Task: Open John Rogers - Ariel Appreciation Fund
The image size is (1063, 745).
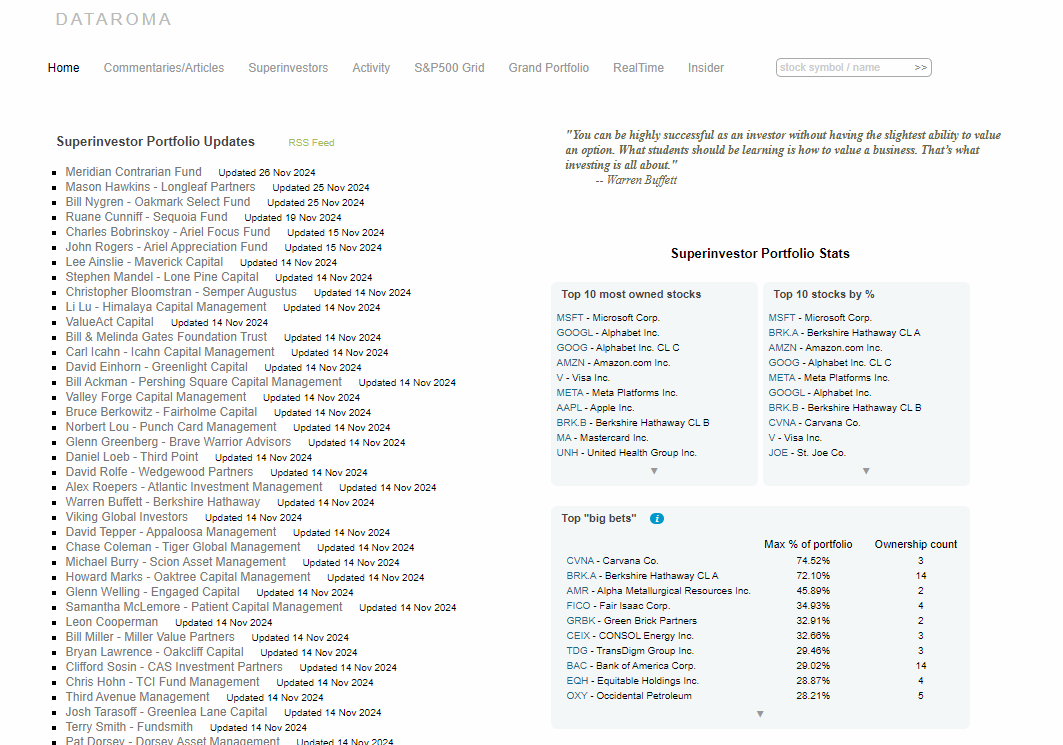Action: tap(167, 247)
